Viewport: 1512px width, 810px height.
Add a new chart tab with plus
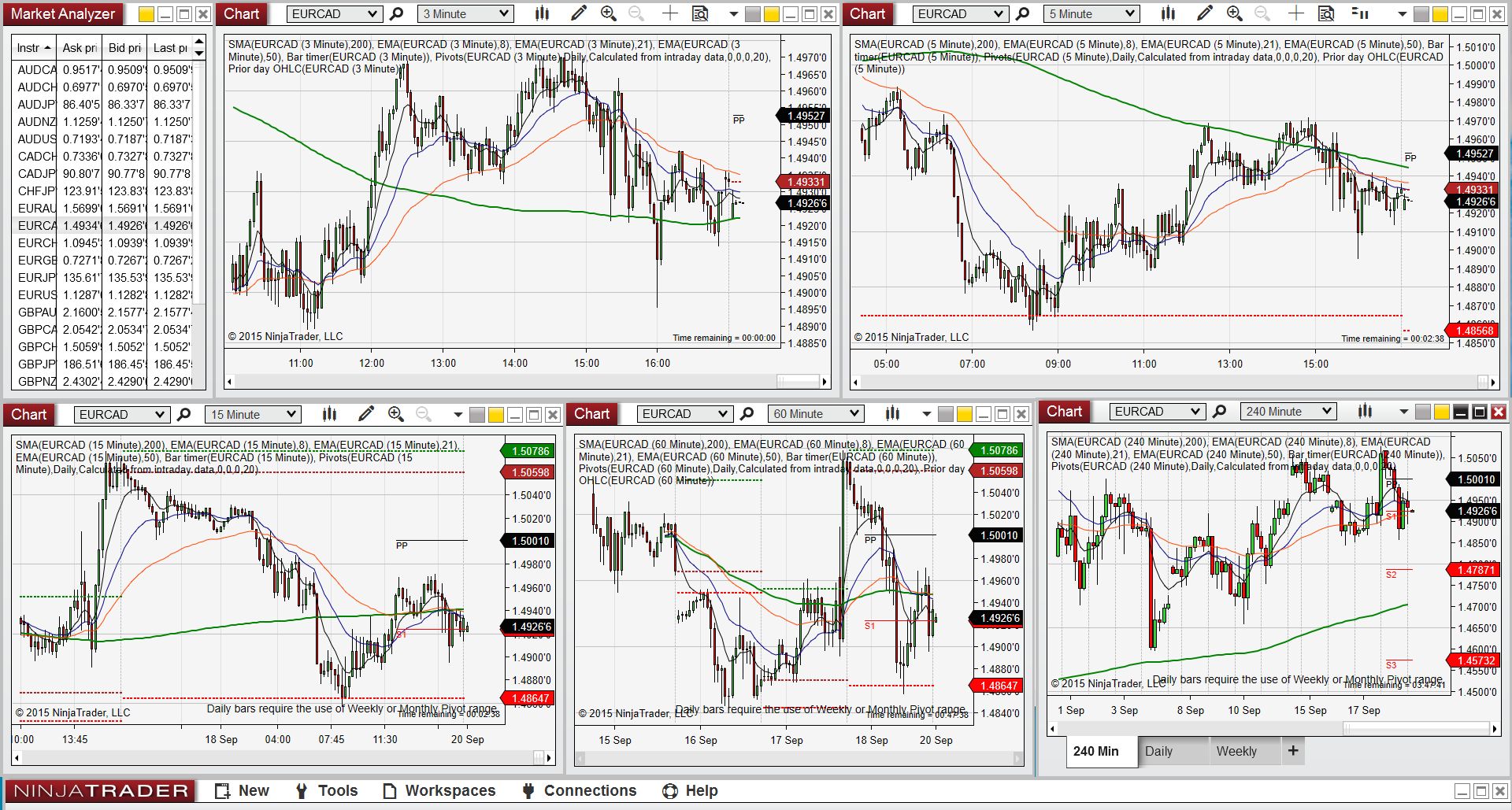pyautogui.click(x=1293, y=751)
